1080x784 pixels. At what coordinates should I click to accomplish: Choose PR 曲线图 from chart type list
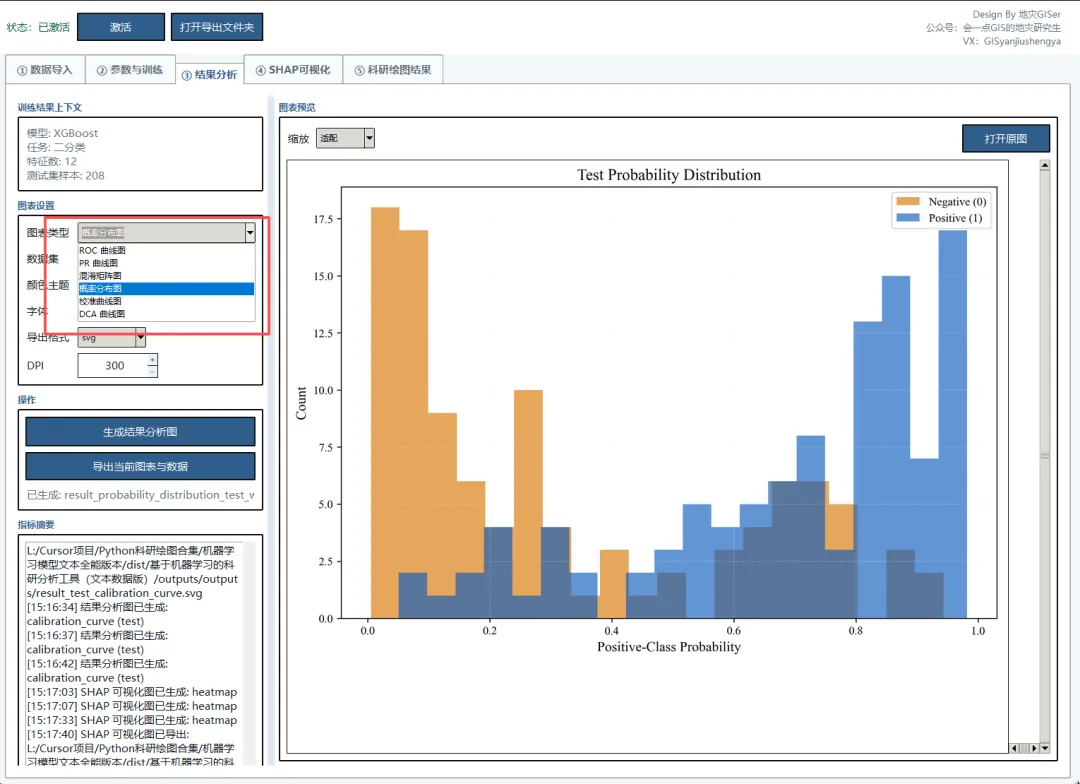(x=166, y=263)
